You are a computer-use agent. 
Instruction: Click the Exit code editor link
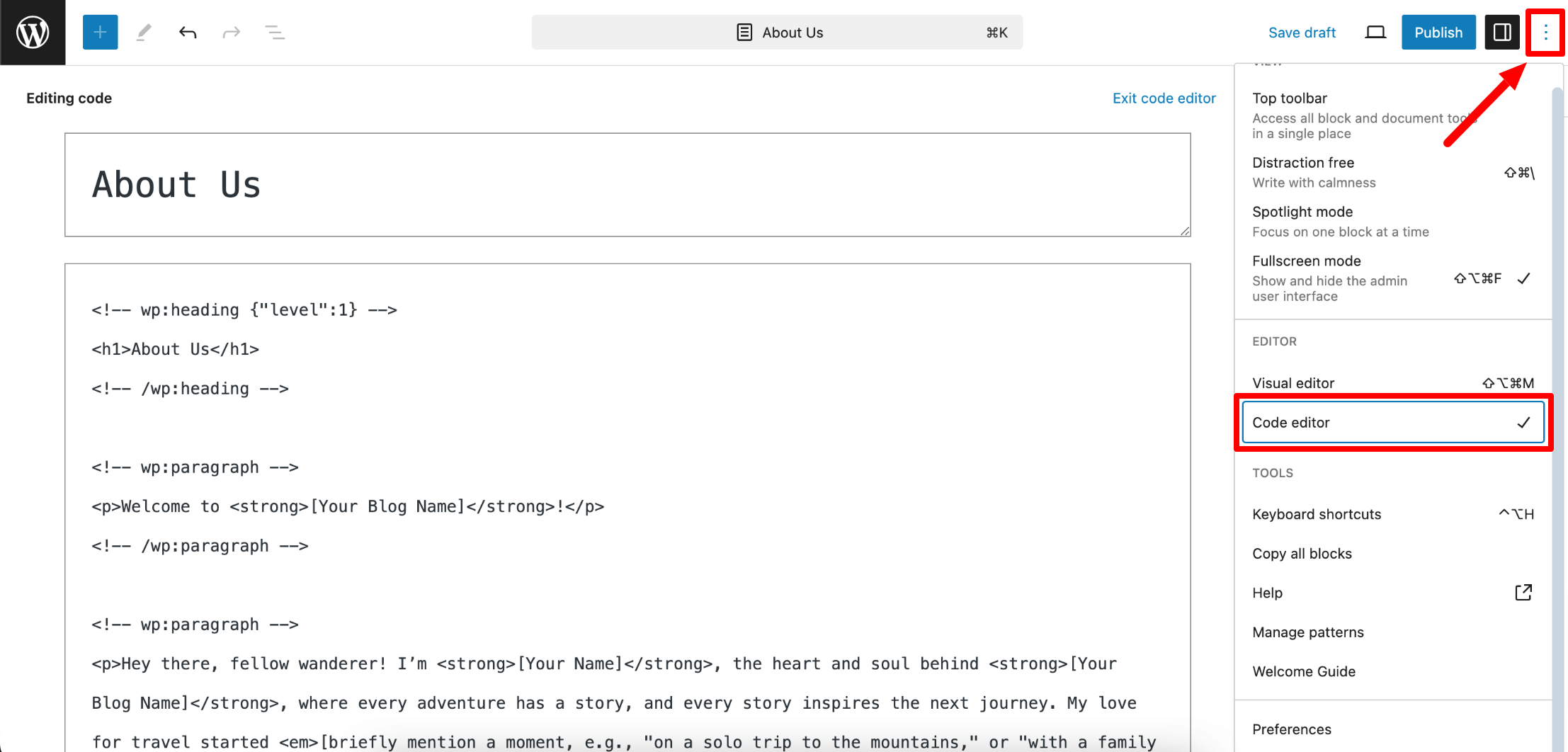[1164, 98]
